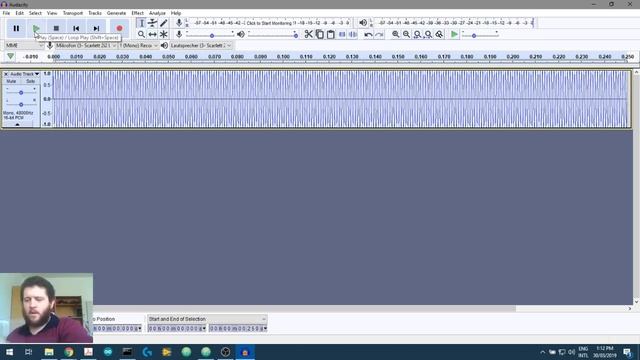This screenshot has height=360, width=640.
Task: Skip to start of track
Action: tap(76, 28)
